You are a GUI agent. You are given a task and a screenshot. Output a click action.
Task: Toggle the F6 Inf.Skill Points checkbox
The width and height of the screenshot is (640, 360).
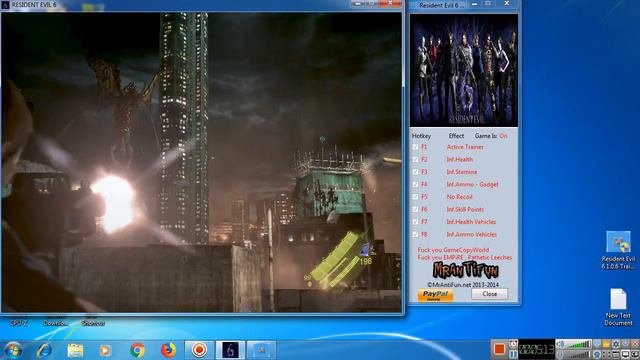(415, 209)
